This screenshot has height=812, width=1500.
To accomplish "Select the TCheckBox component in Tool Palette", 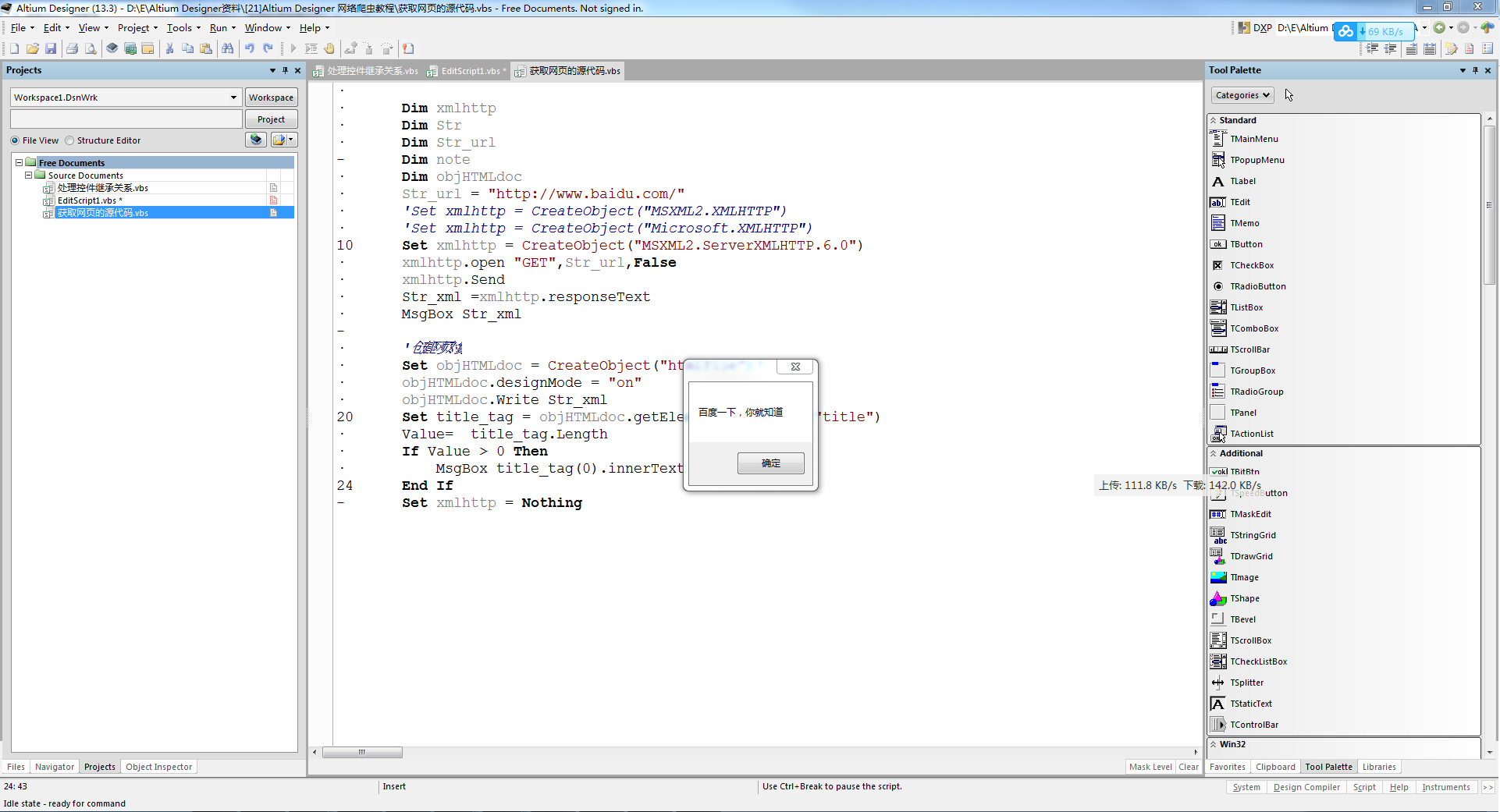I will pyautogui.click(x=1249, y=265).
